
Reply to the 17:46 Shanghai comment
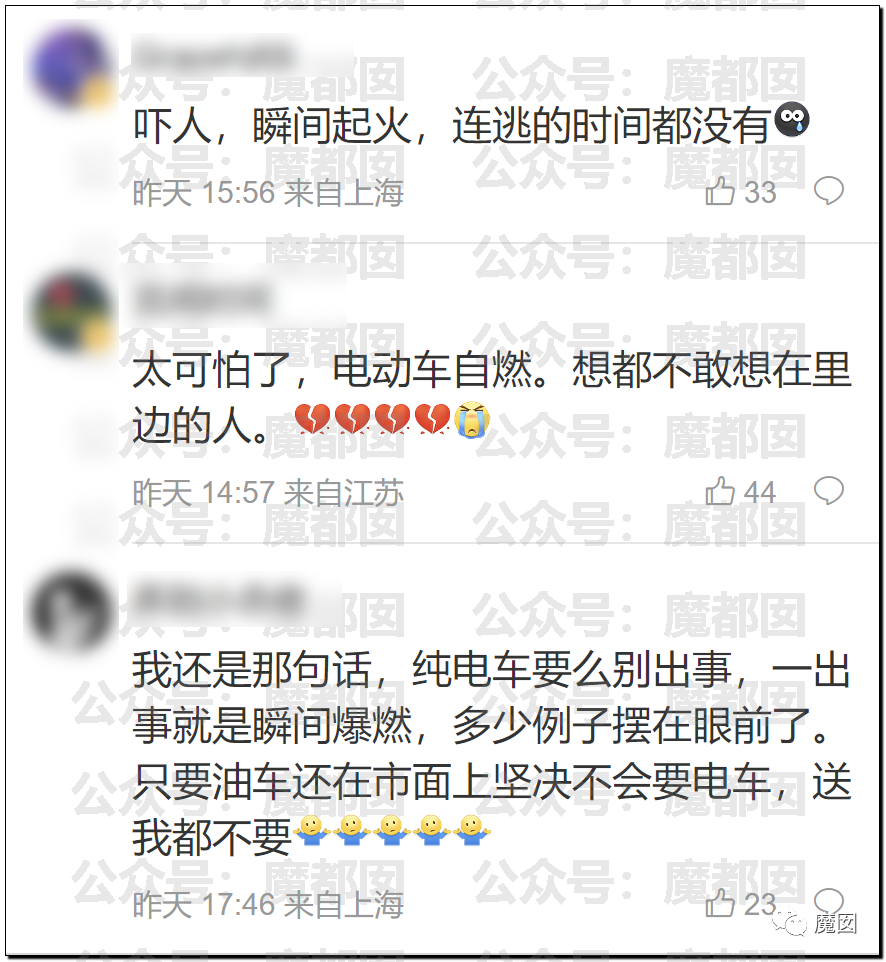click(x=828, y=901)
